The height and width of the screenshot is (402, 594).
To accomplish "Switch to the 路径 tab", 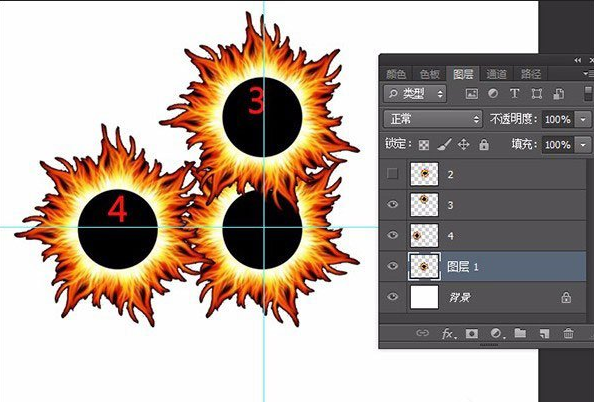I will click(x=530, y=74).
